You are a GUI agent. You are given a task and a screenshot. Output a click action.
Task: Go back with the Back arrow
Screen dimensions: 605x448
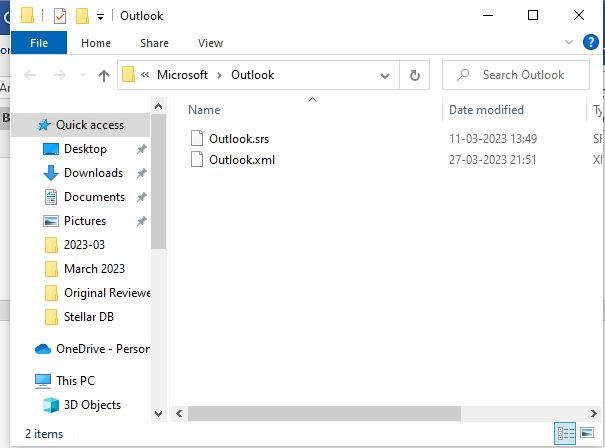[x=30, y=75]
